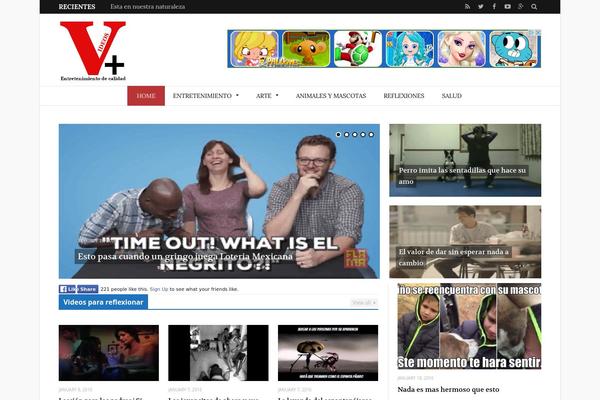Click the Facebook Like button
Image resolution: width=600 pixels, height=400 pixels.
pos(68,289)
